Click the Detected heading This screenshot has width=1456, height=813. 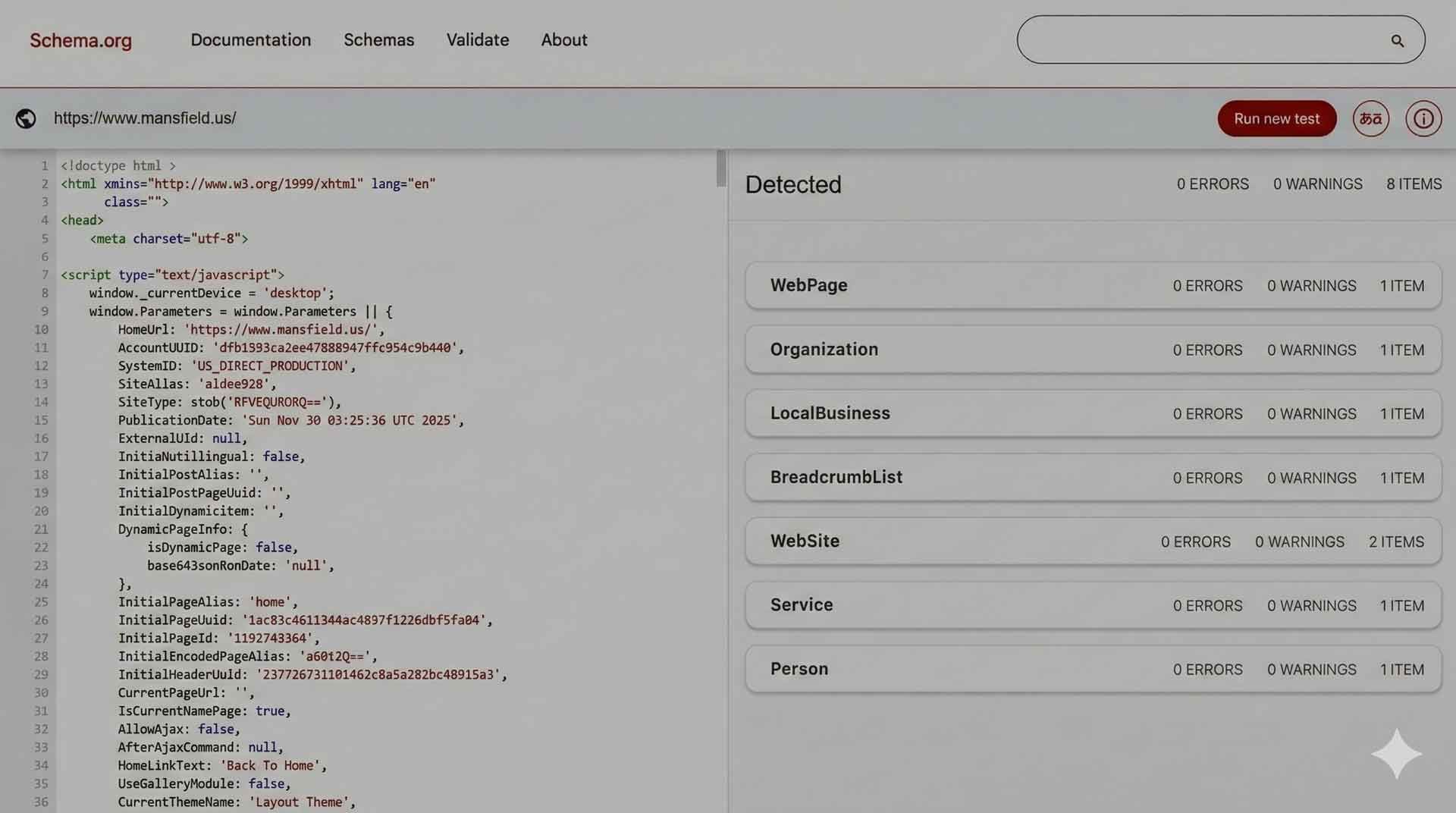click(x=793, y=184)
